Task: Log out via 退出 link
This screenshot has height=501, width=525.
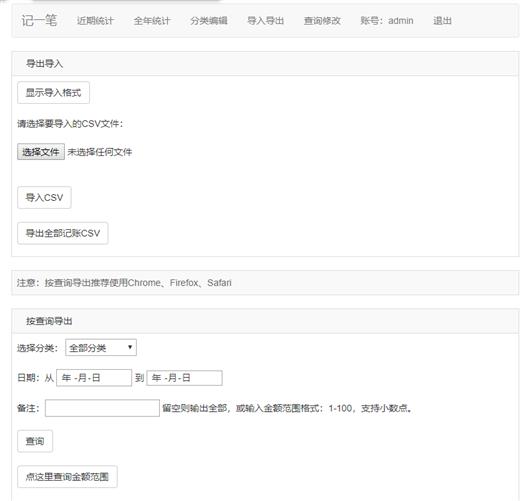Action: coord(443,21)
